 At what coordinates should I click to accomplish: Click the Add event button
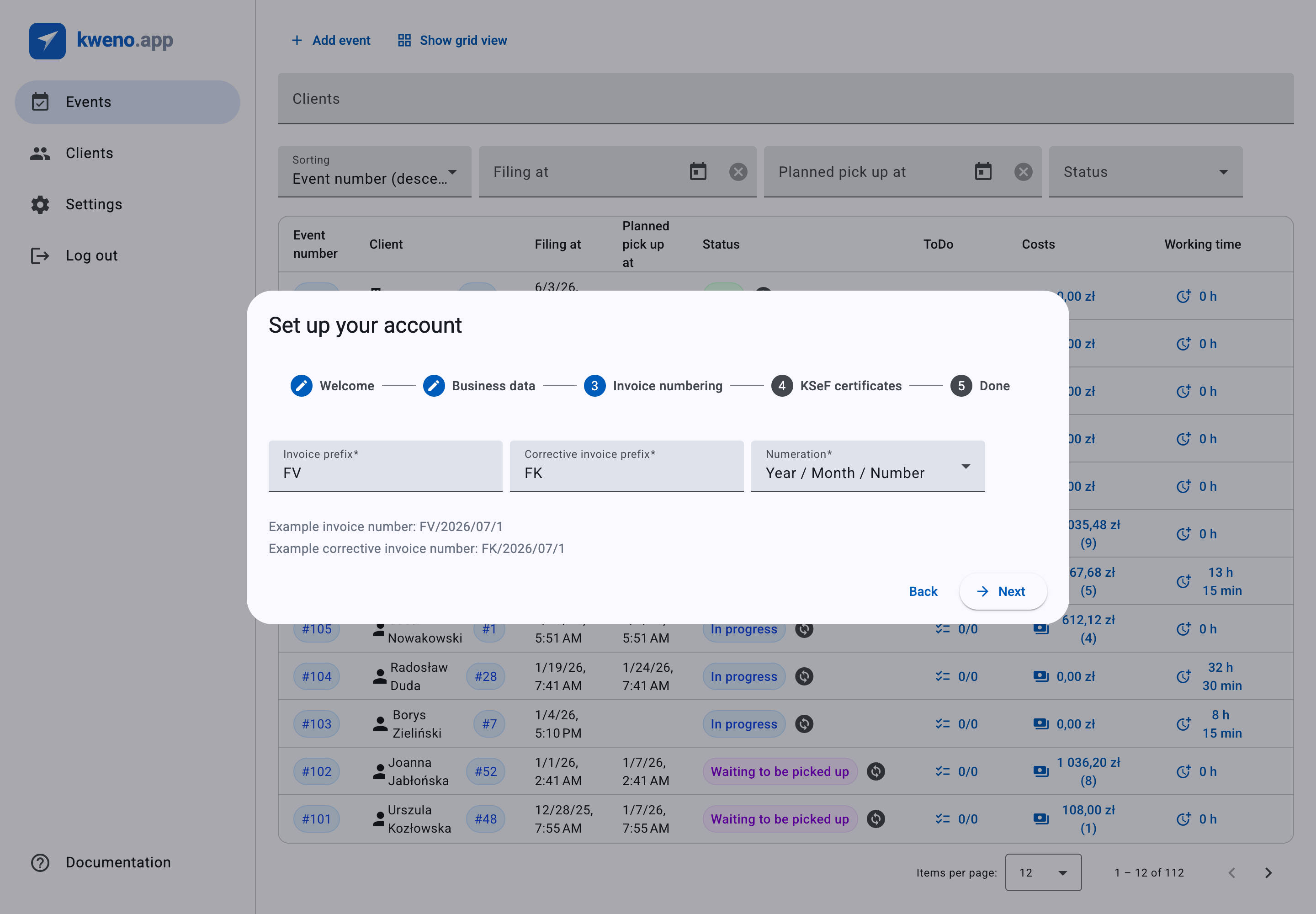330,40
